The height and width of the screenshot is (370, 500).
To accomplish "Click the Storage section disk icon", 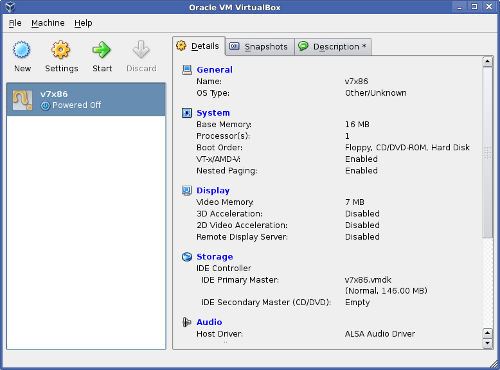I will 187,257.
